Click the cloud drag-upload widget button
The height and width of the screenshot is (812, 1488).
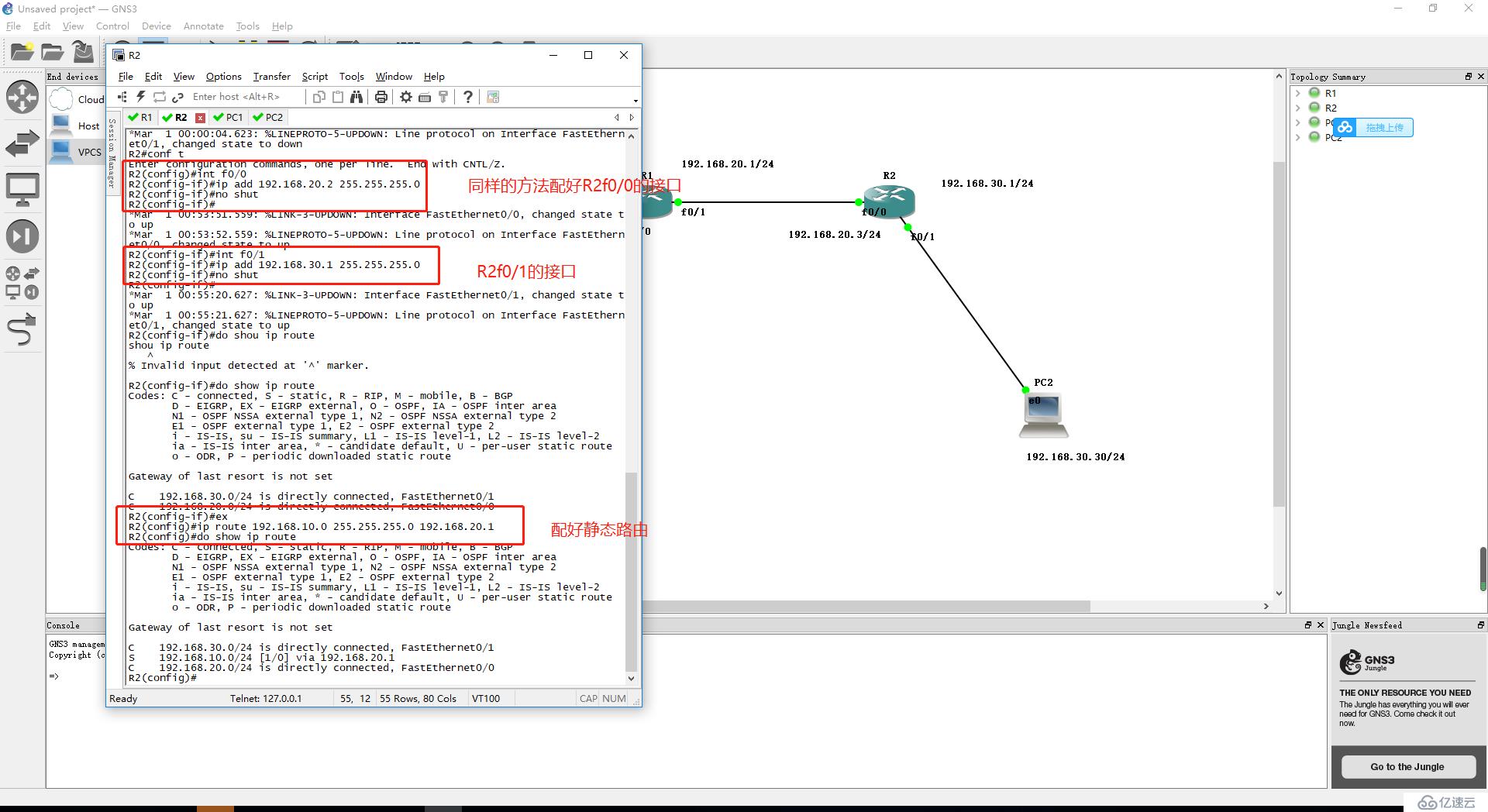click(x=1373, y=128)
